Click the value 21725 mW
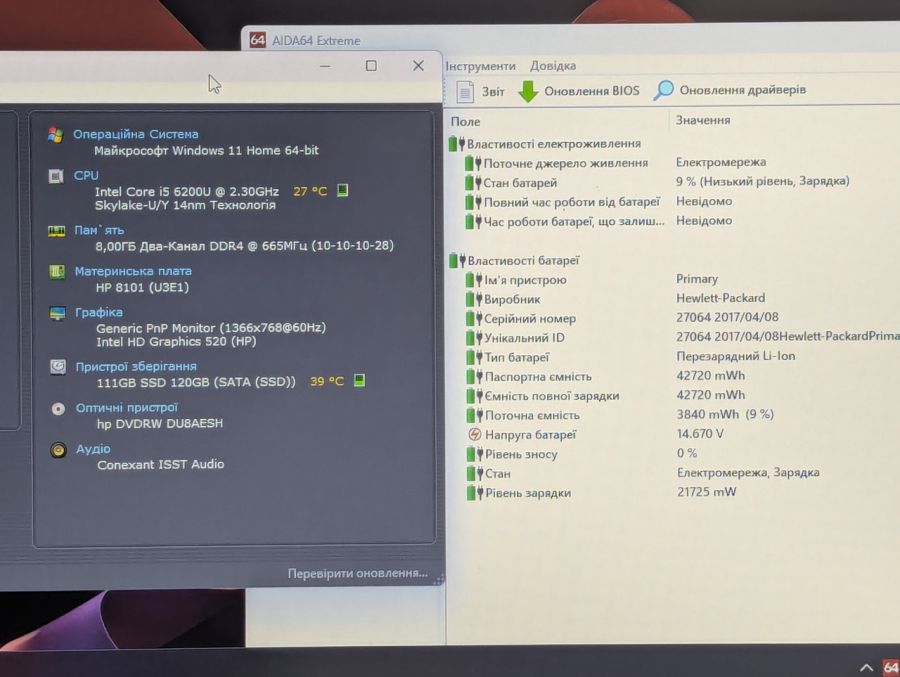 click(706, 492)
